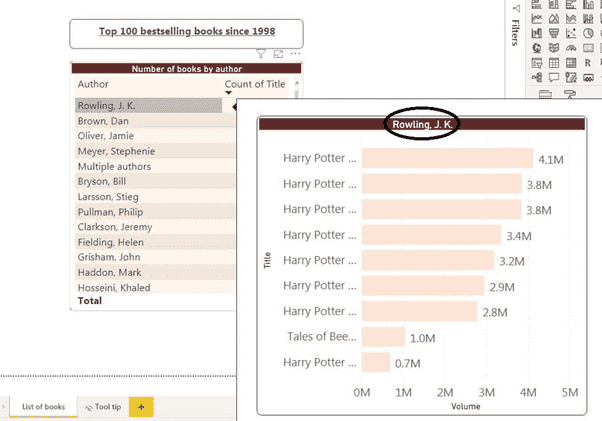Select the slicer visualization icon
This screenshot has height=421, width=602.
pyautogui.click(x=536, y=63)
